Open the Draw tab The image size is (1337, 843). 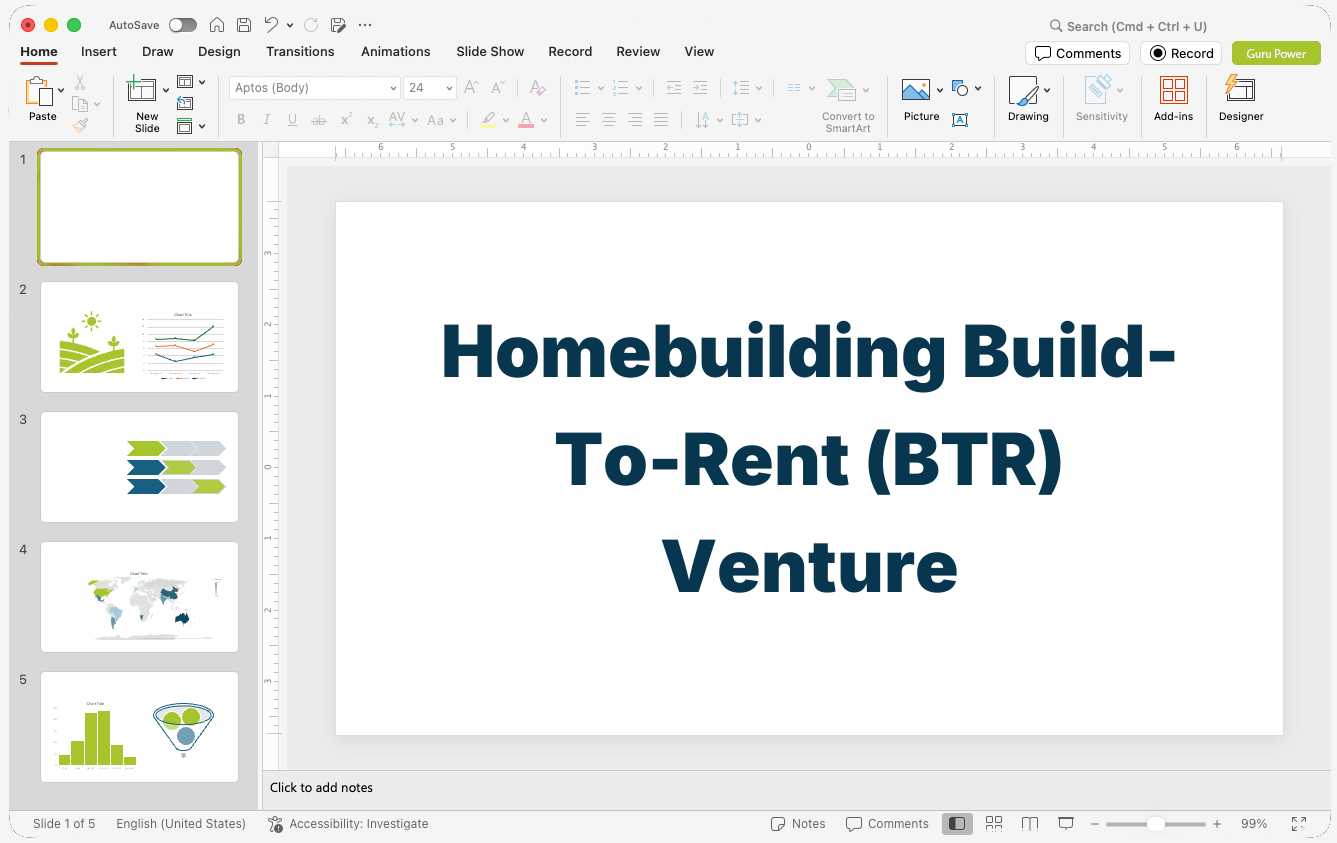coord(158,51)
